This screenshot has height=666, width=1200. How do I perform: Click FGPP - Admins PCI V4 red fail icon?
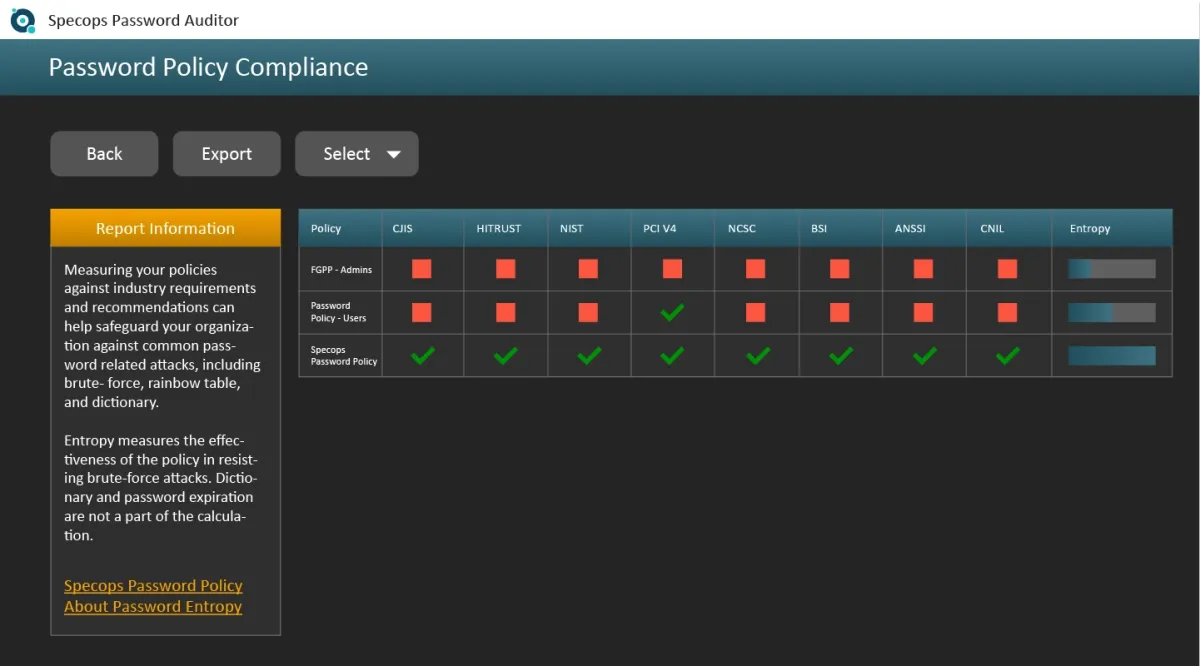[672, 269]
